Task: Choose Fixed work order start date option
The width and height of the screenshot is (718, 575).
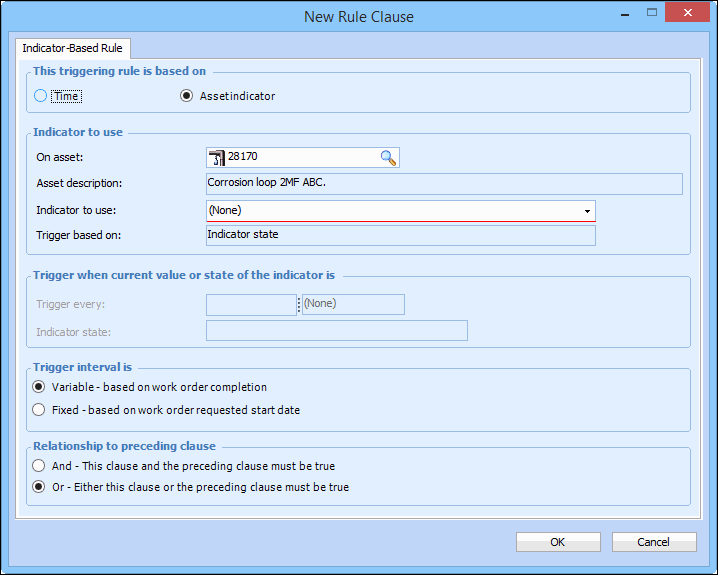Action: coord(39,409)
